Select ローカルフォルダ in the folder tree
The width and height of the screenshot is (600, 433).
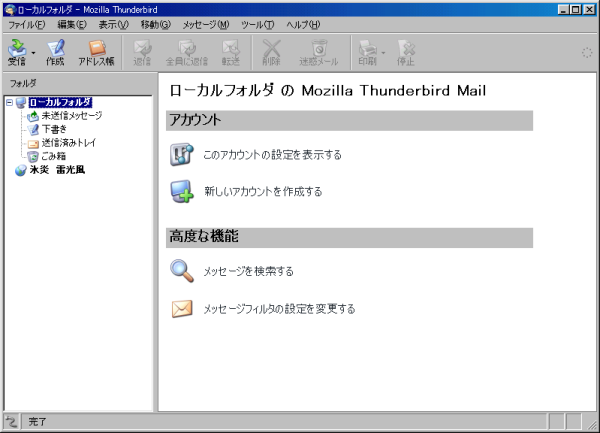pyautogui.click(x=60, y=103)
